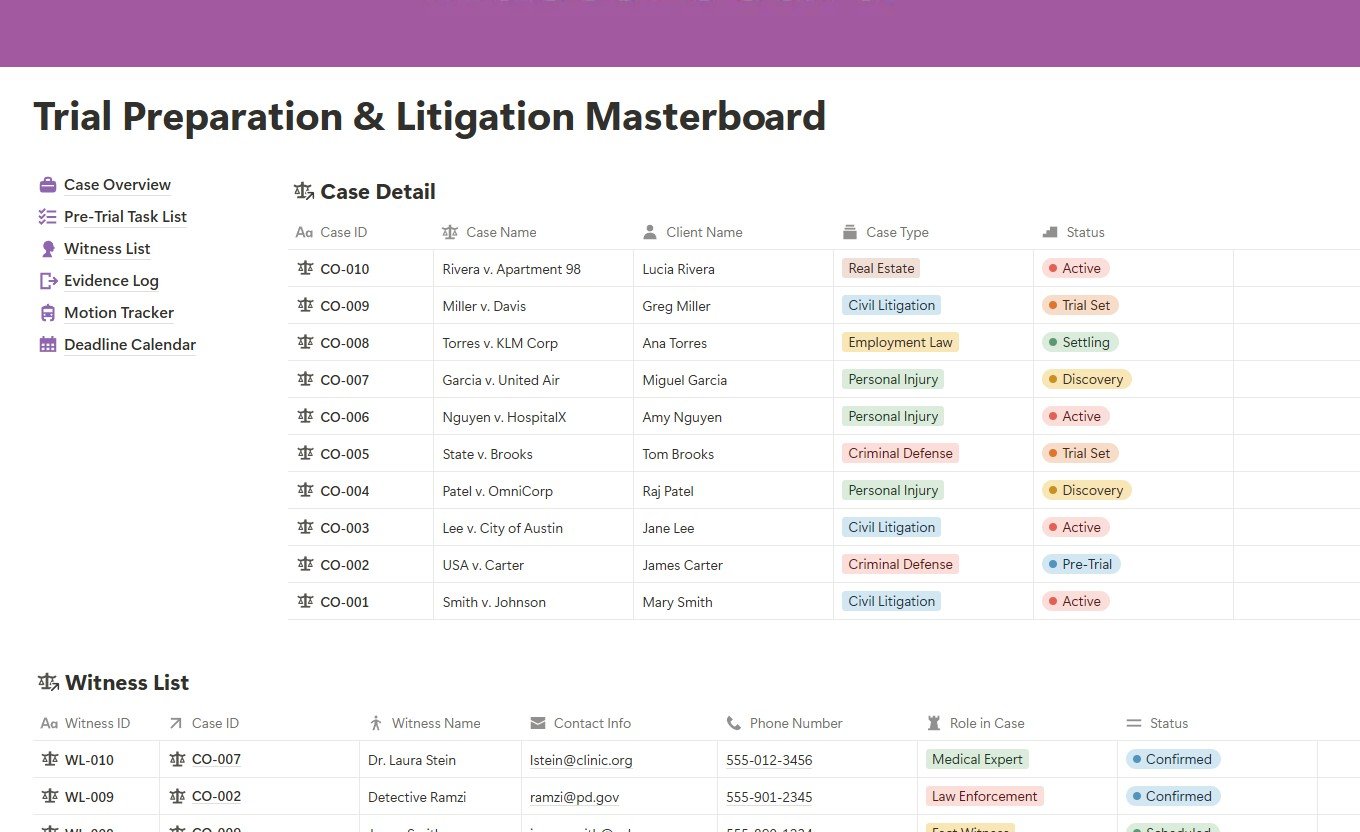The image size is (1360, 832).
Task: Click the envelope icon in Contact Info header
Action: pyautogui.click(x=538, y=723)
